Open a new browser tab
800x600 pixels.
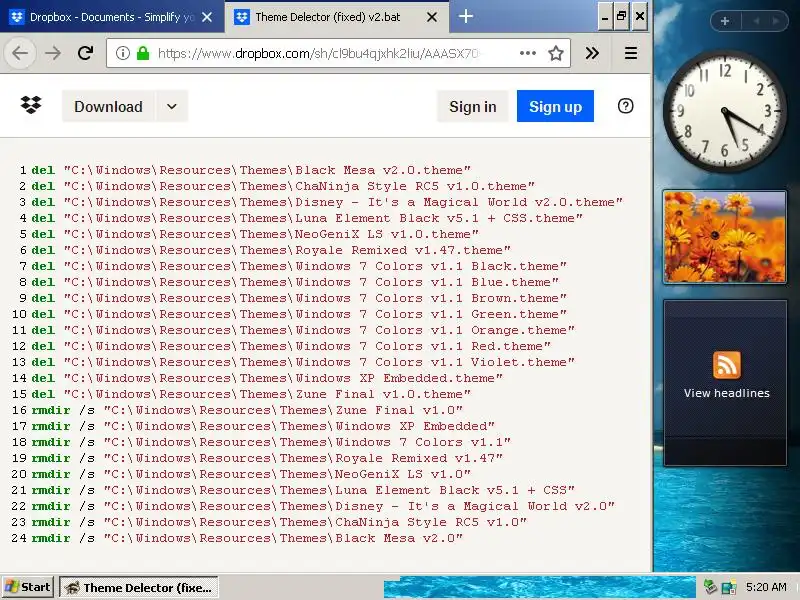pos(465,16)
